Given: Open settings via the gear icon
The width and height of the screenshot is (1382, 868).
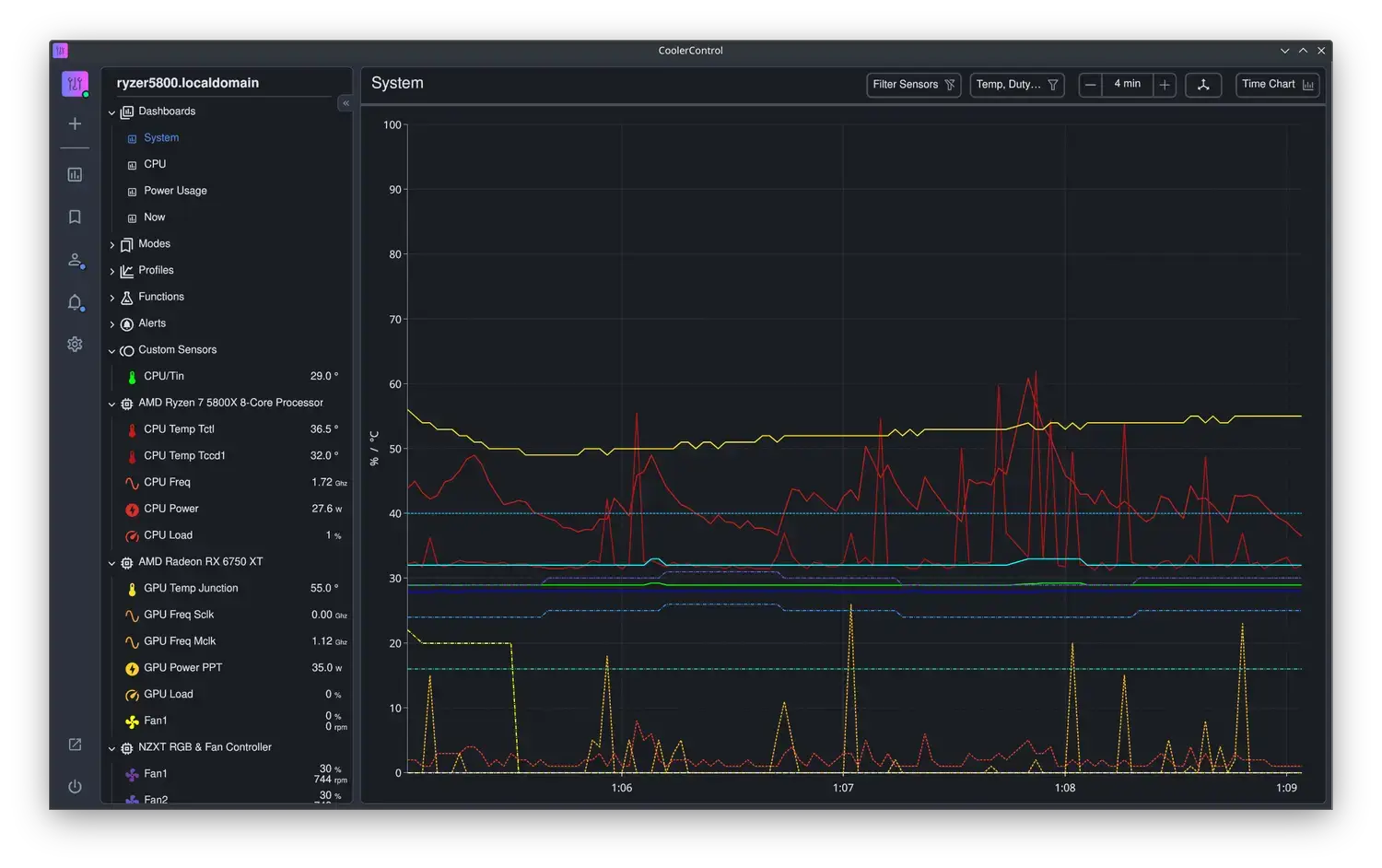Looking at the screenshot, I should click(75, 344).
